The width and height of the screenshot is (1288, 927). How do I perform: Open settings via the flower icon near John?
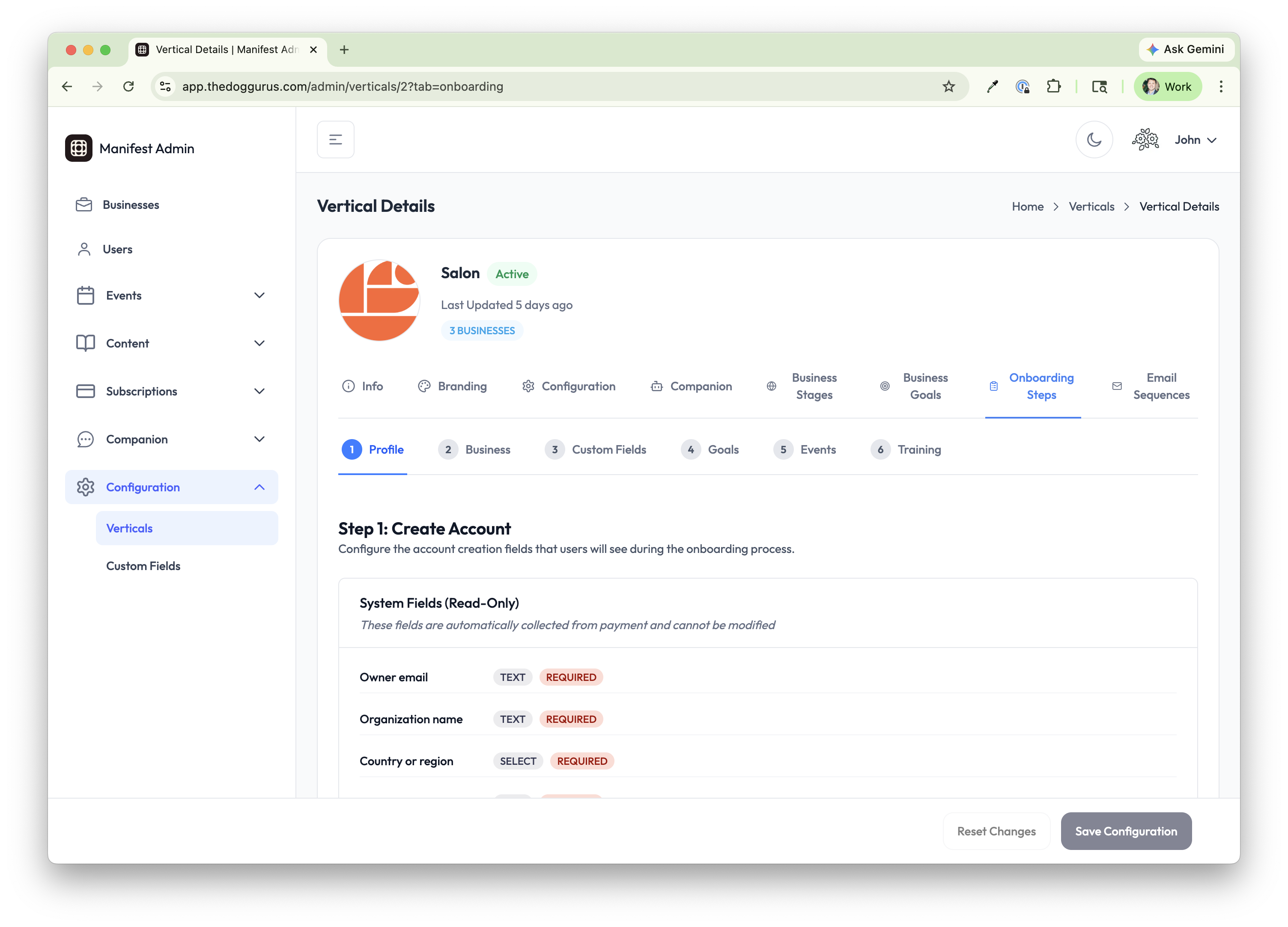point(1145,139)
